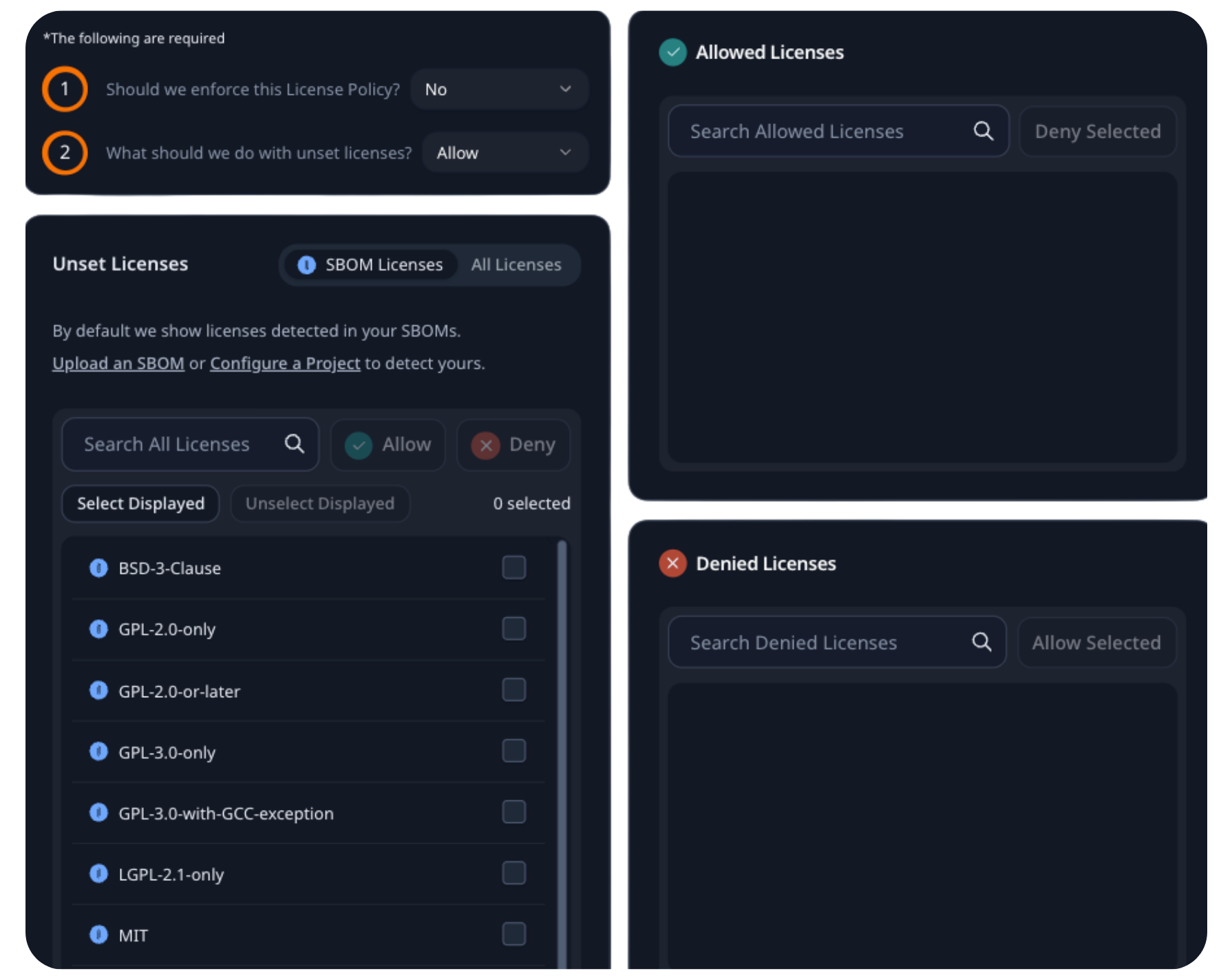The height and width of the screenshot is (980, 1221).
Task: Click the magnifier icon in Search All Licenses
Action: pyautogui.click(x=295, y=444)
